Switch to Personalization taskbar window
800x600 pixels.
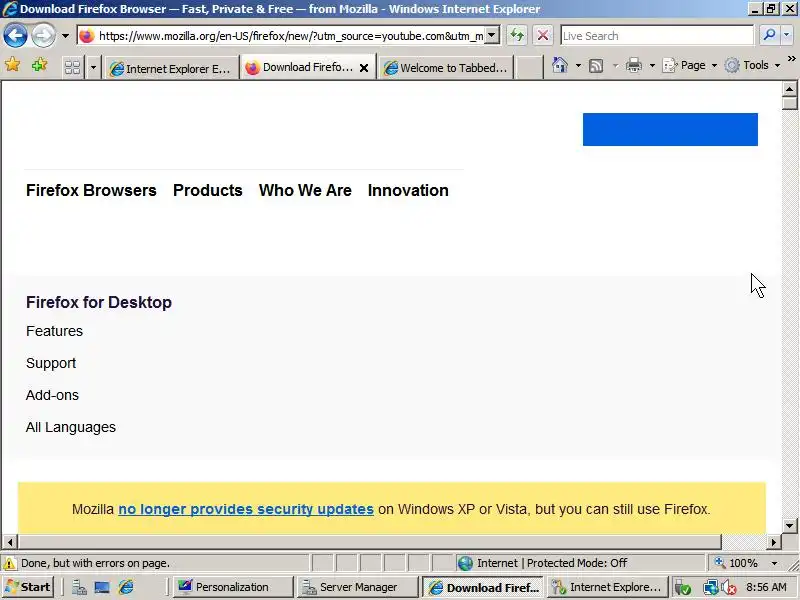coord(233,587)
